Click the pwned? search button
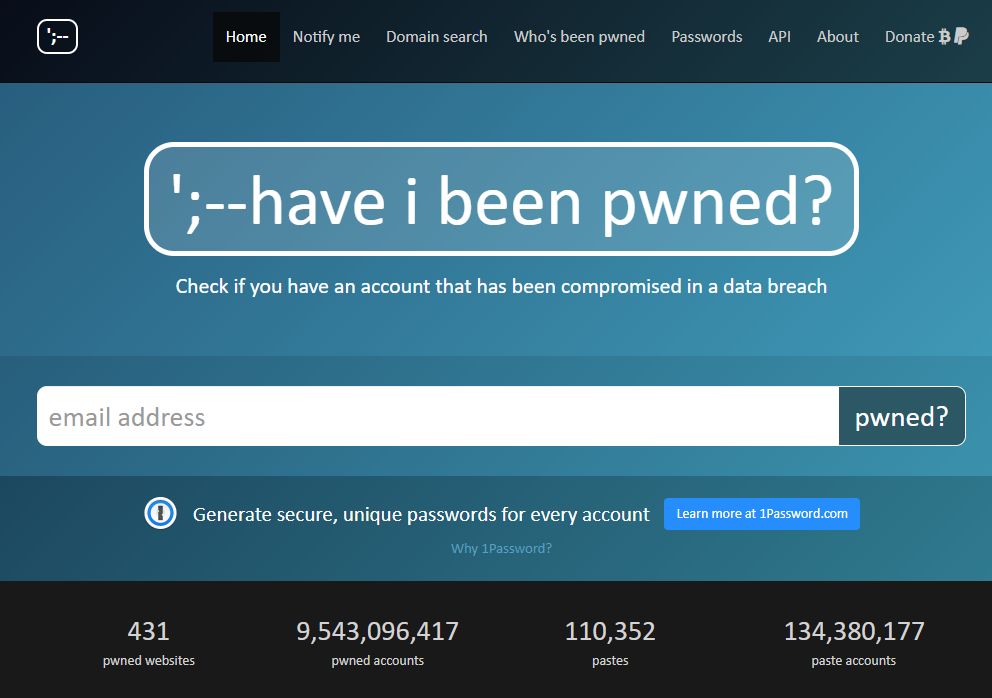This screenshot has width=992, height=698. [x=902, y=416]
